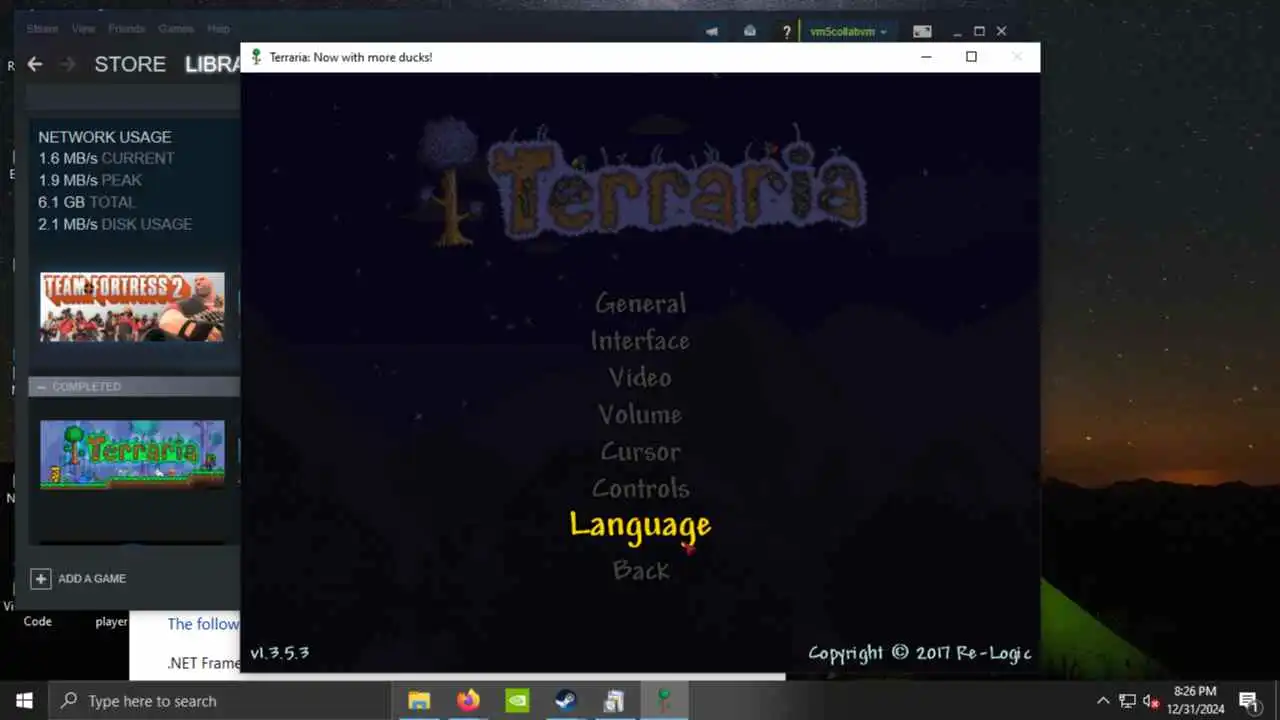Open Games menu in Steam window
This screenshot has width=1280, height=720.
(x=176, y=29)
